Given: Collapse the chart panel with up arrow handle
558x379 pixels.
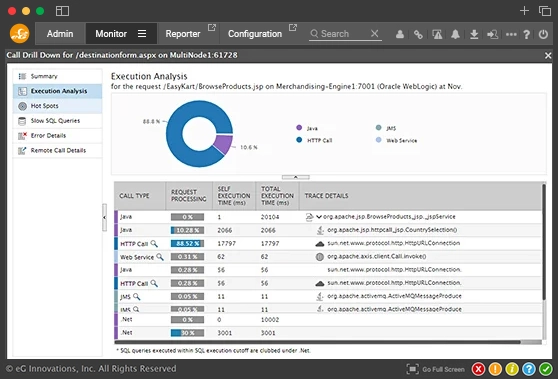Looking at the screenshot, I should 295,177.
